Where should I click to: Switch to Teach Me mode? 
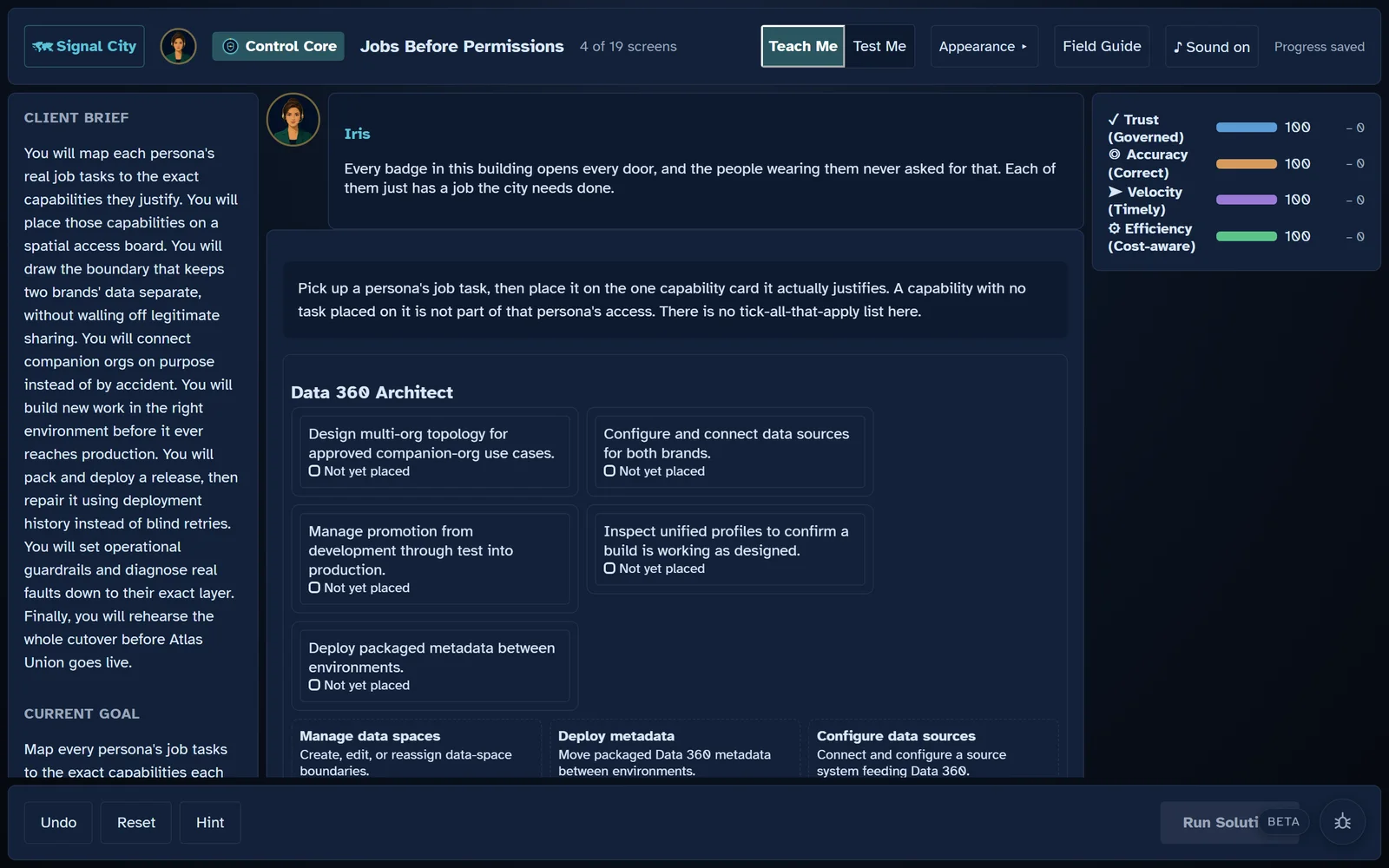coord(803,46)
